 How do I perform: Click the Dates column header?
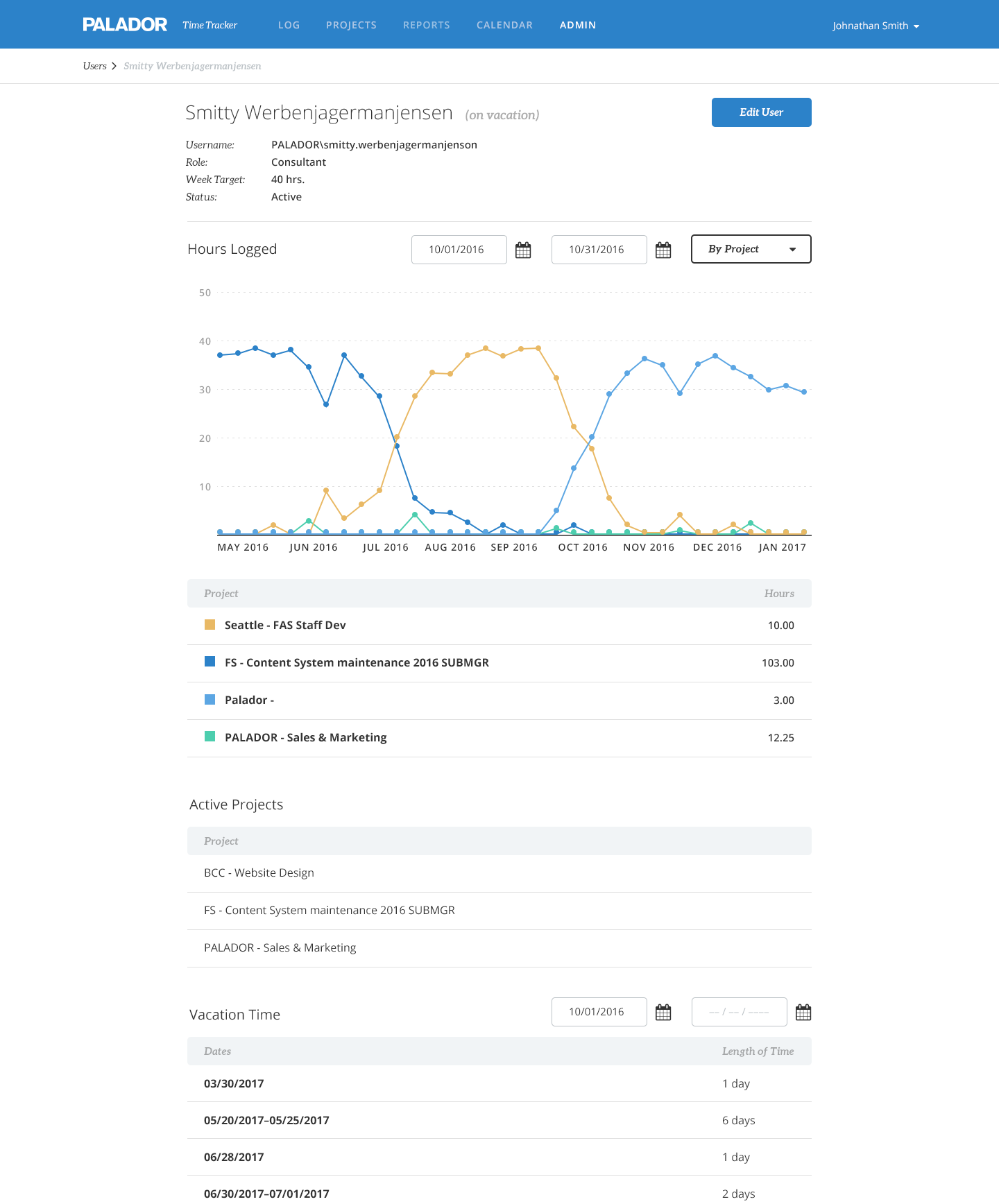click(217, 1051)
